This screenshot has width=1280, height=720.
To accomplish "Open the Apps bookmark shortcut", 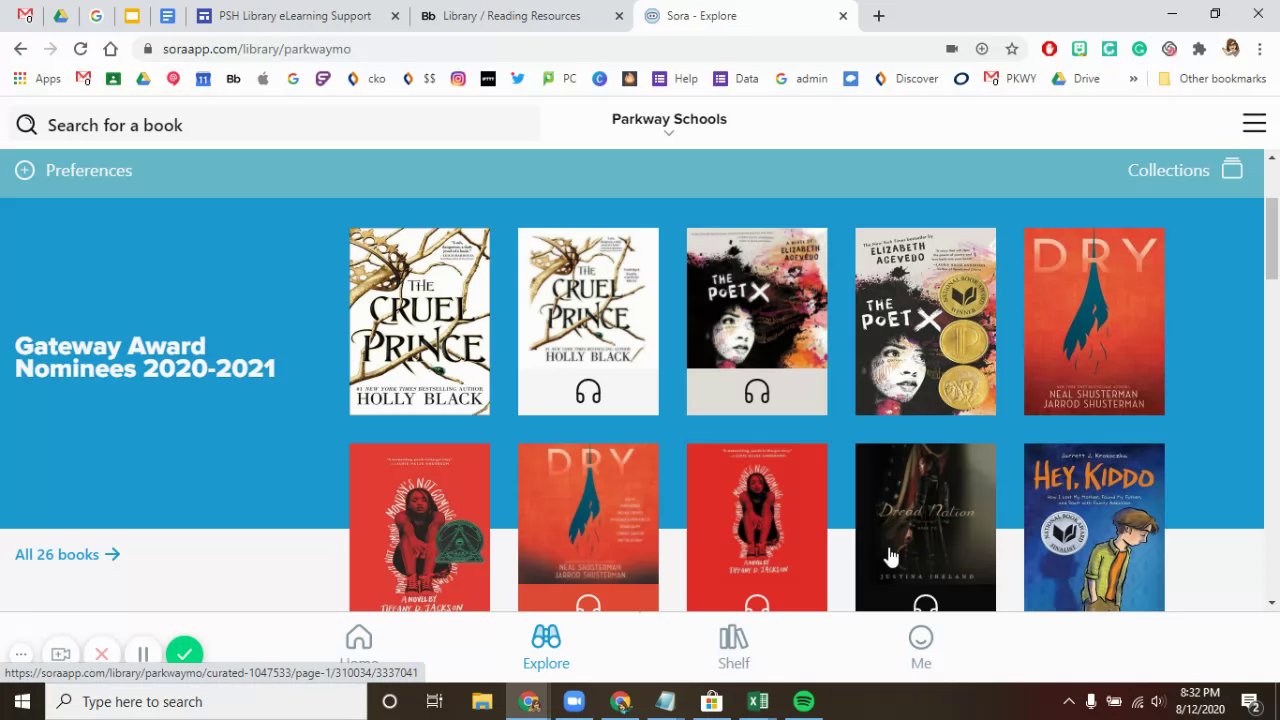I will 37,78.
